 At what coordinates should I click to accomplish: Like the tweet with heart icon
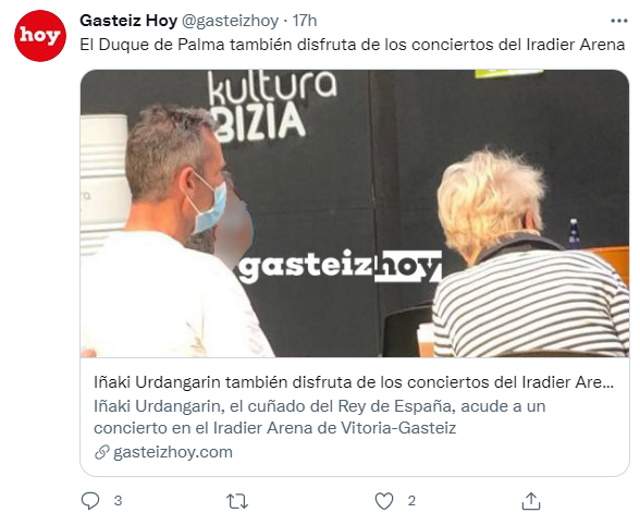pos(384,501)
